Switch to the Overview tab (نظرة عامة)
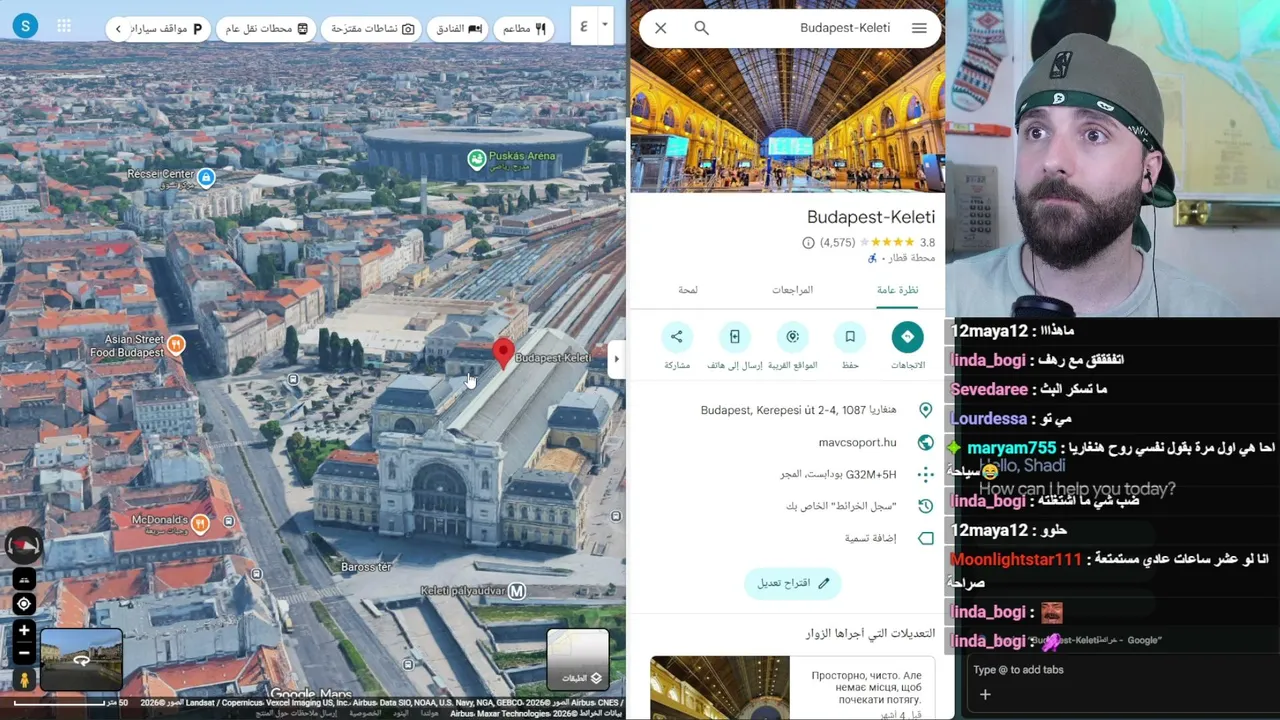Screen dimensions: 1280x720 [x=897, y=290]
